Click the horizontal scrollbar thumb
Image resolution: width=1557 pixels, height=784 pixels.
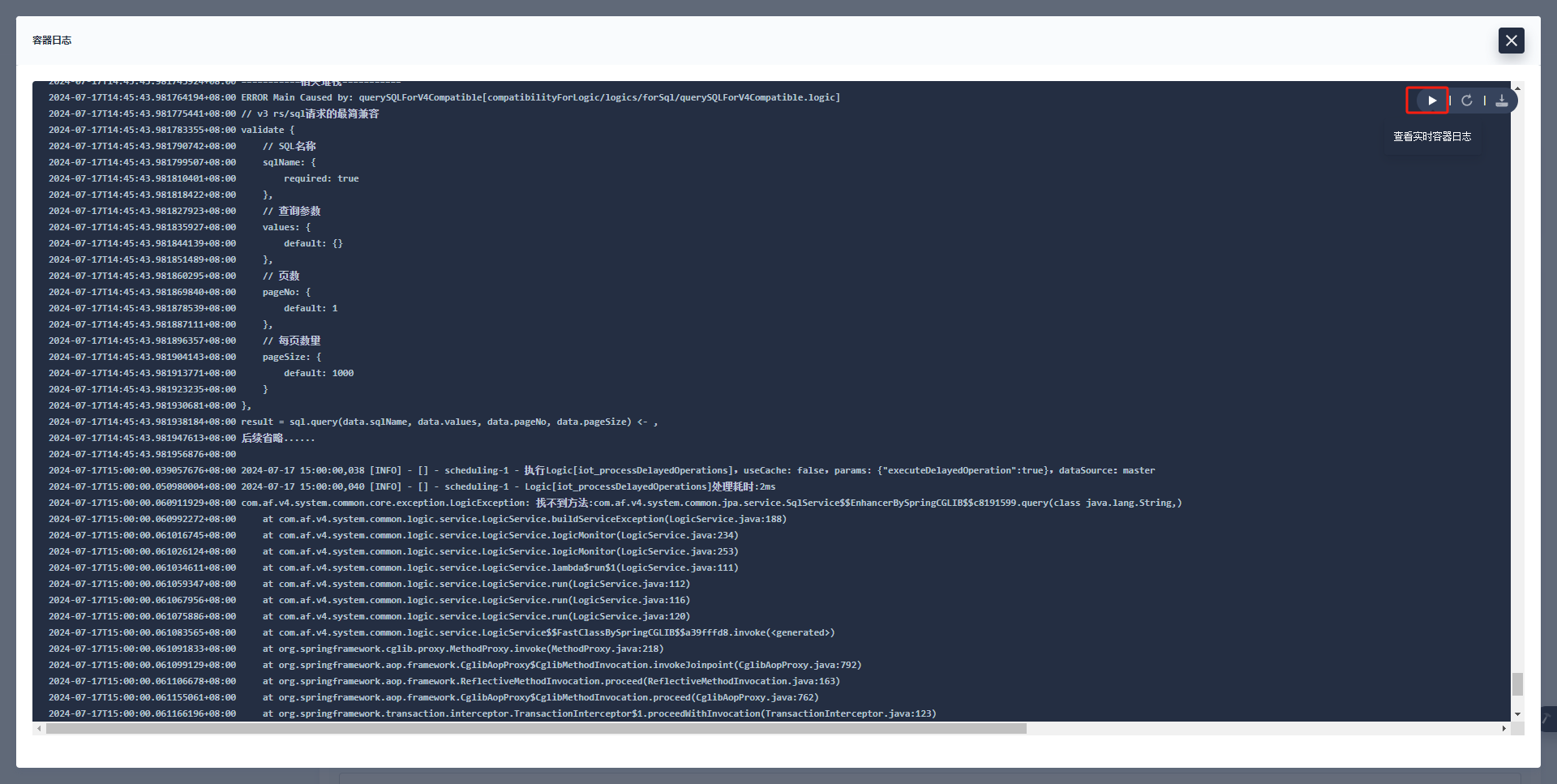[x=536, y=728]
